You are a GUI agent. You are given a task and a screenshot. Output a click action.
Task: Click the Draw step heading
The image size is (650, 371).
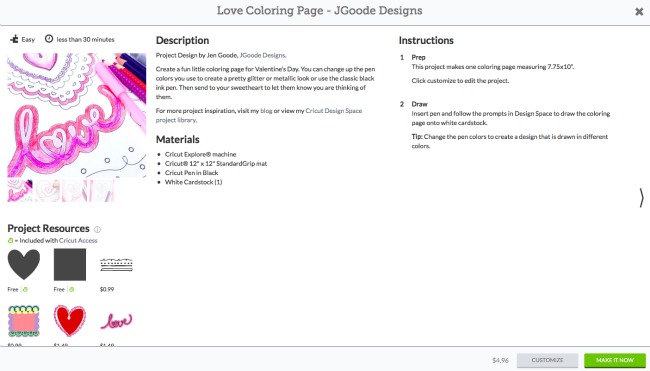[x=420, y=104]
